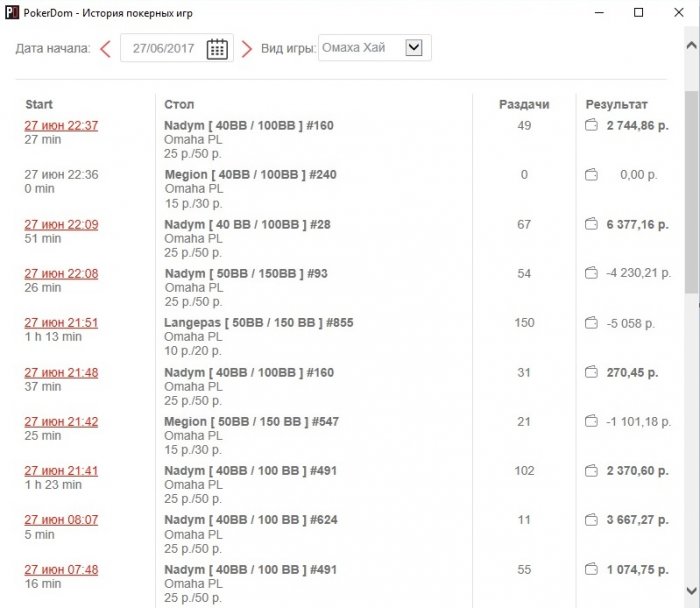Click the Вид игры combo box field
The image size is (700, 608).
coord(375,47)
